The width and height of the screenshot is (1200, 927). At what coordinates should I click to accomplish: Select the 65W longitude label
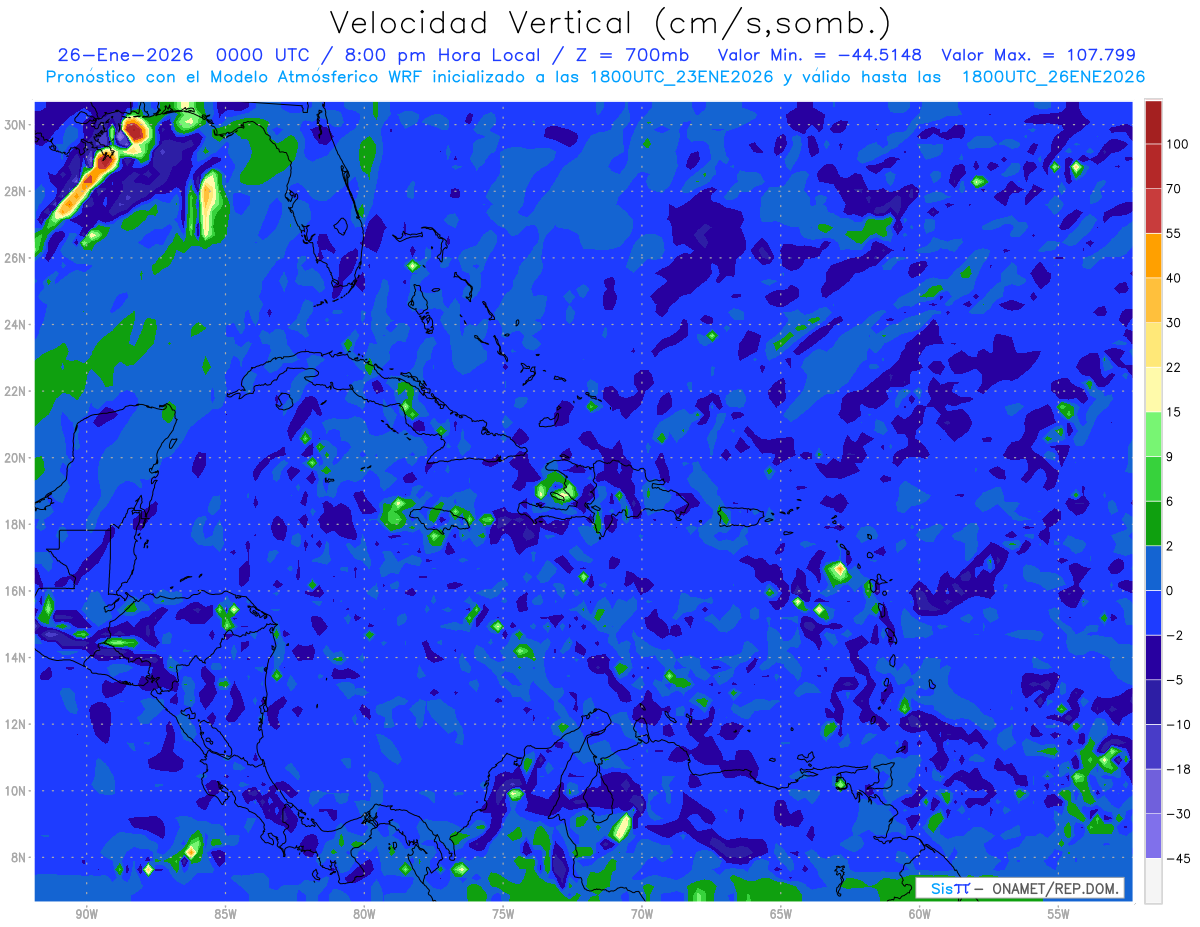point(781,915)
